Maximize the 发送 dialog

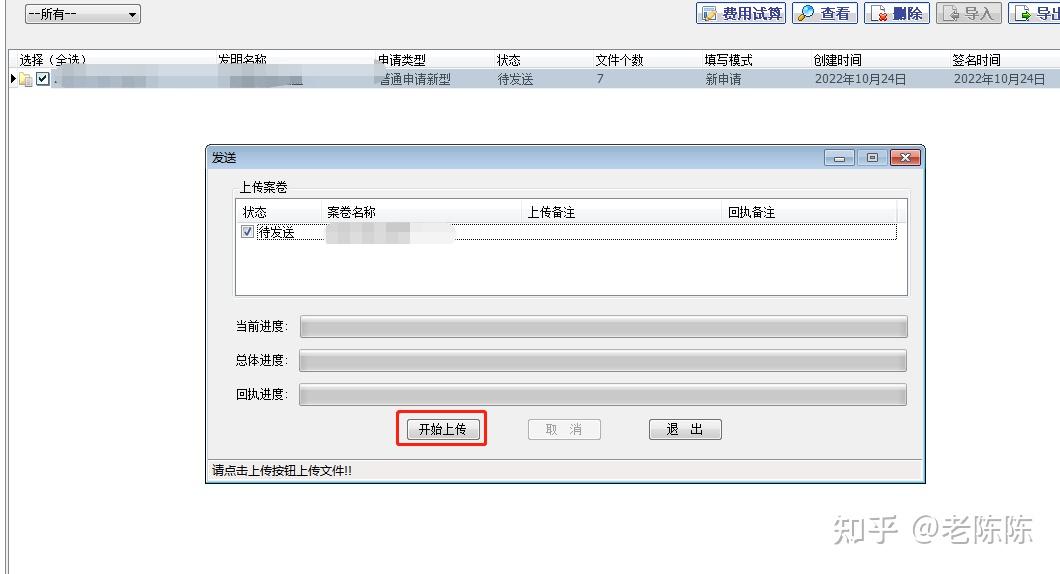tap(872, 158)
